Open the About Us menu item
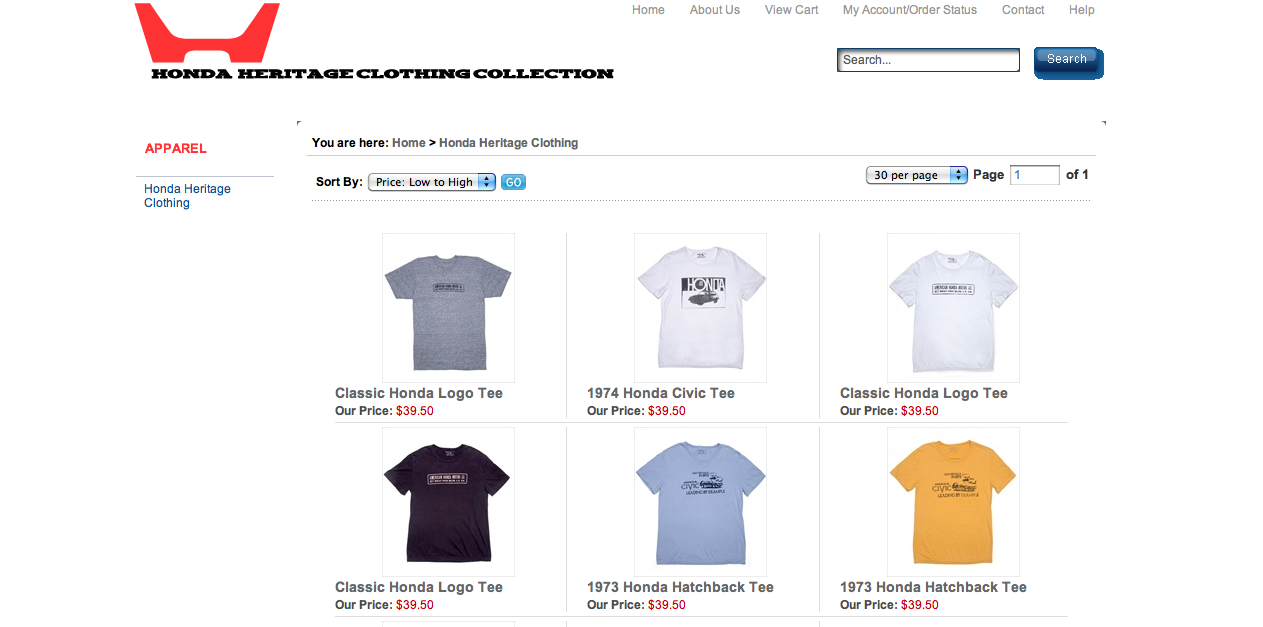Image resolution: width=1263 pixels, height=627 pixels. click(x=715, y=10)
